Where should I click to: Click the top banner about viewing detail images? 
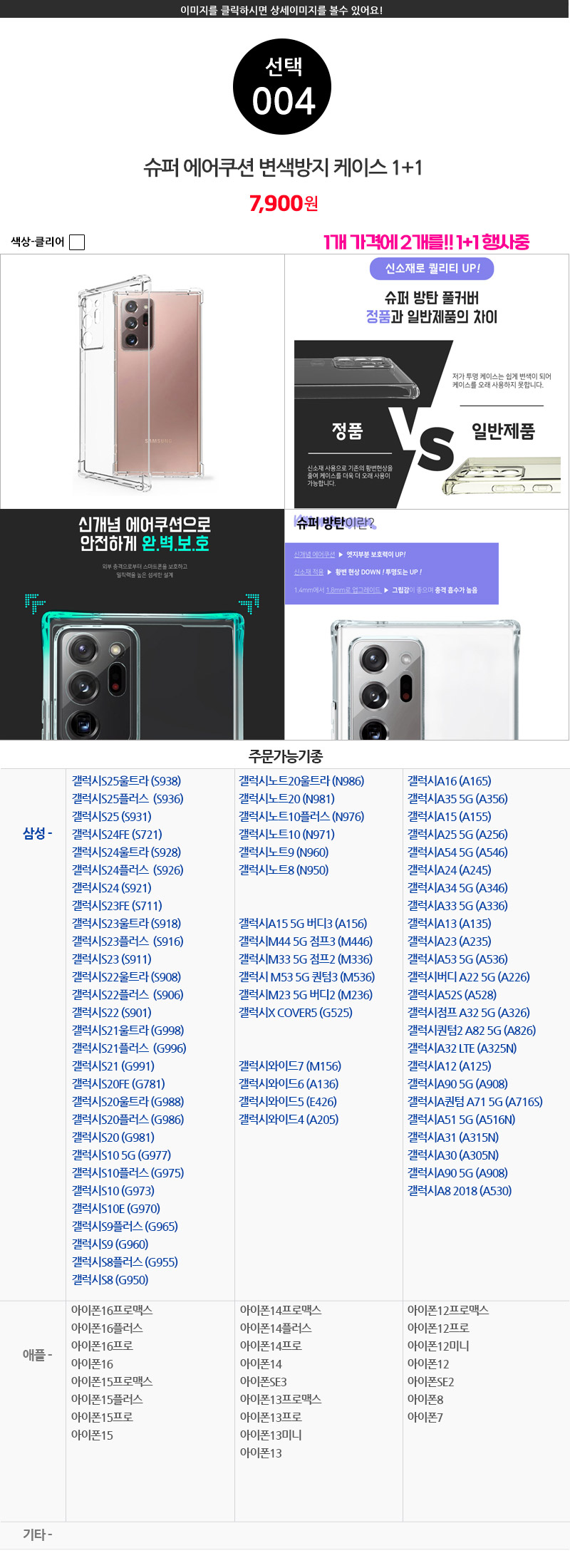(285, 9)
